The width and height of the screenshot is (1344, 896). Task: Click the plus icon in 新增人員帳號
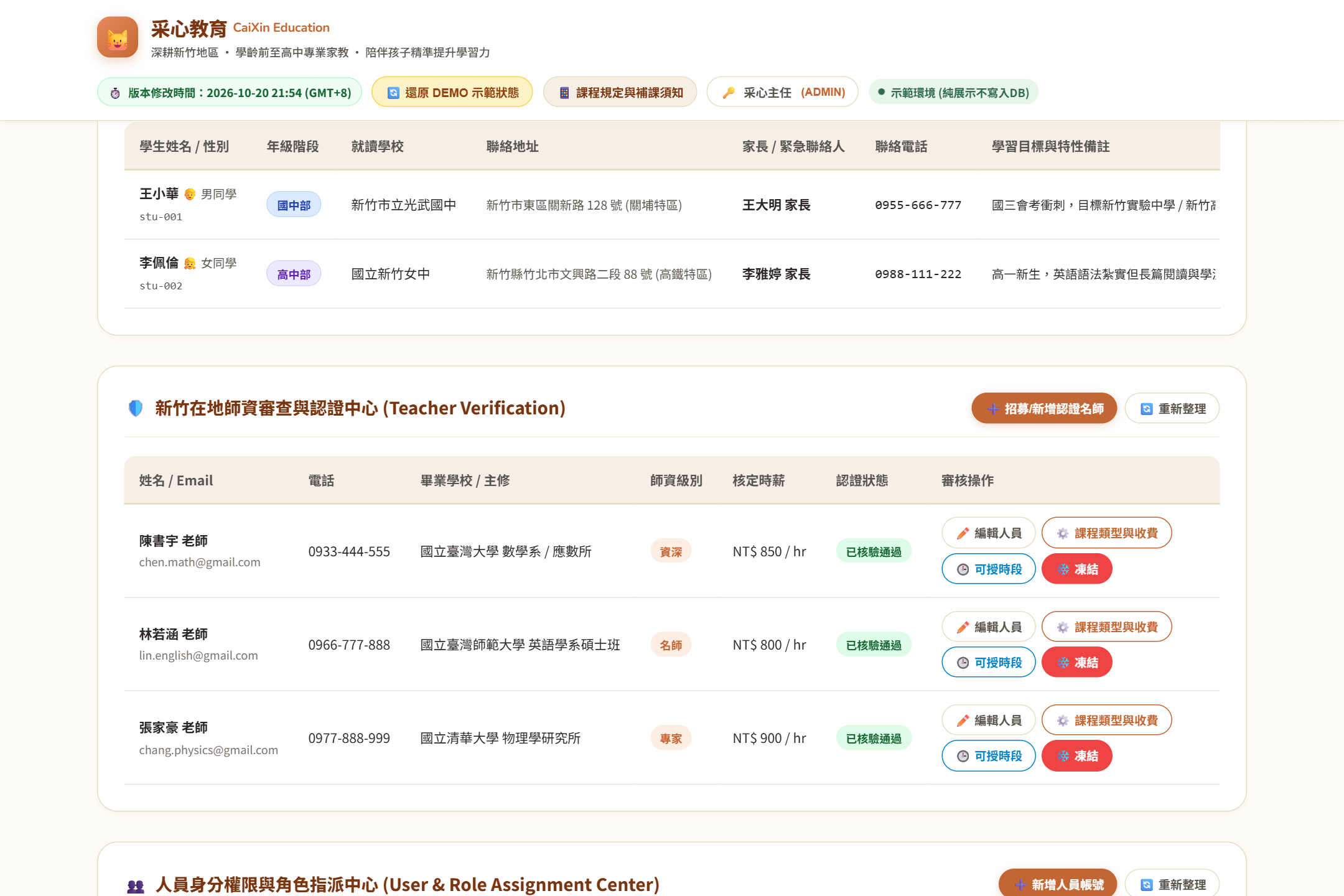point(1020,885)
